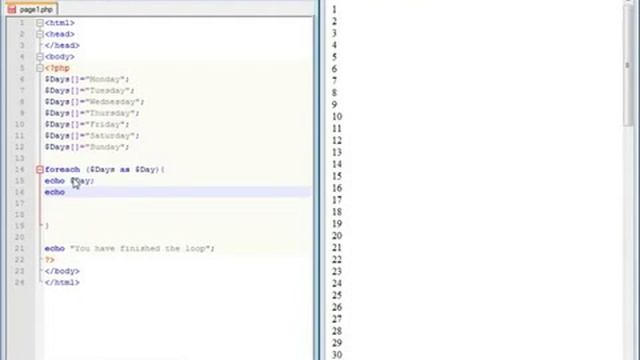Click the number 18 in the browser output
The height and width of the screenshot is (360, 640).
[337, 212]
